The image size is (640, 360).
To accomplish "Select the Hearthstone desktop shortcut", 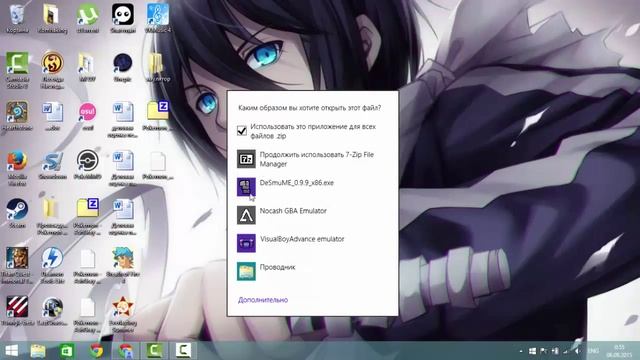I will (17, 116).
